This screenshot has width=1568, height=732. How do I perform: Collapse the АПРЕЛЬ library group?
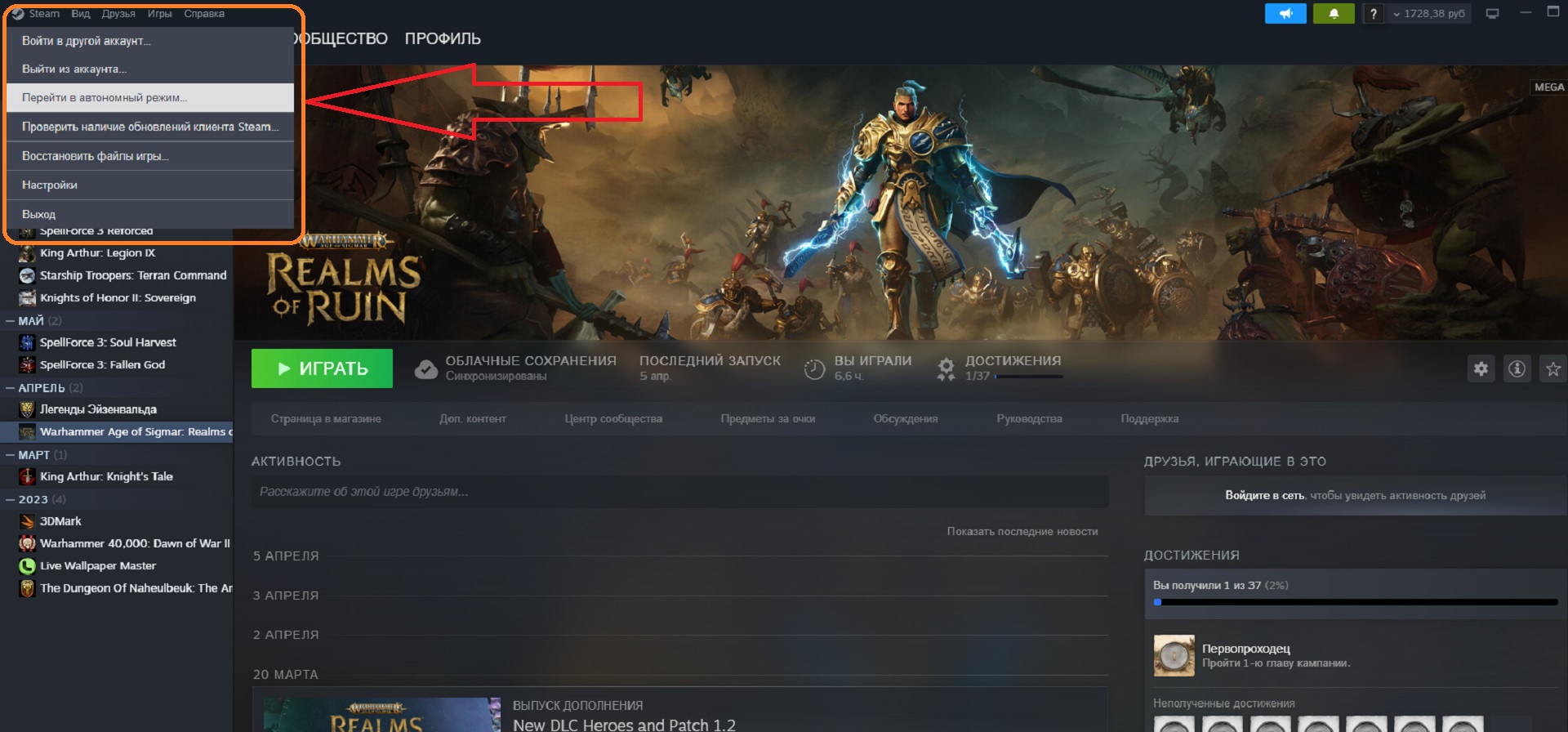point(11,387)
